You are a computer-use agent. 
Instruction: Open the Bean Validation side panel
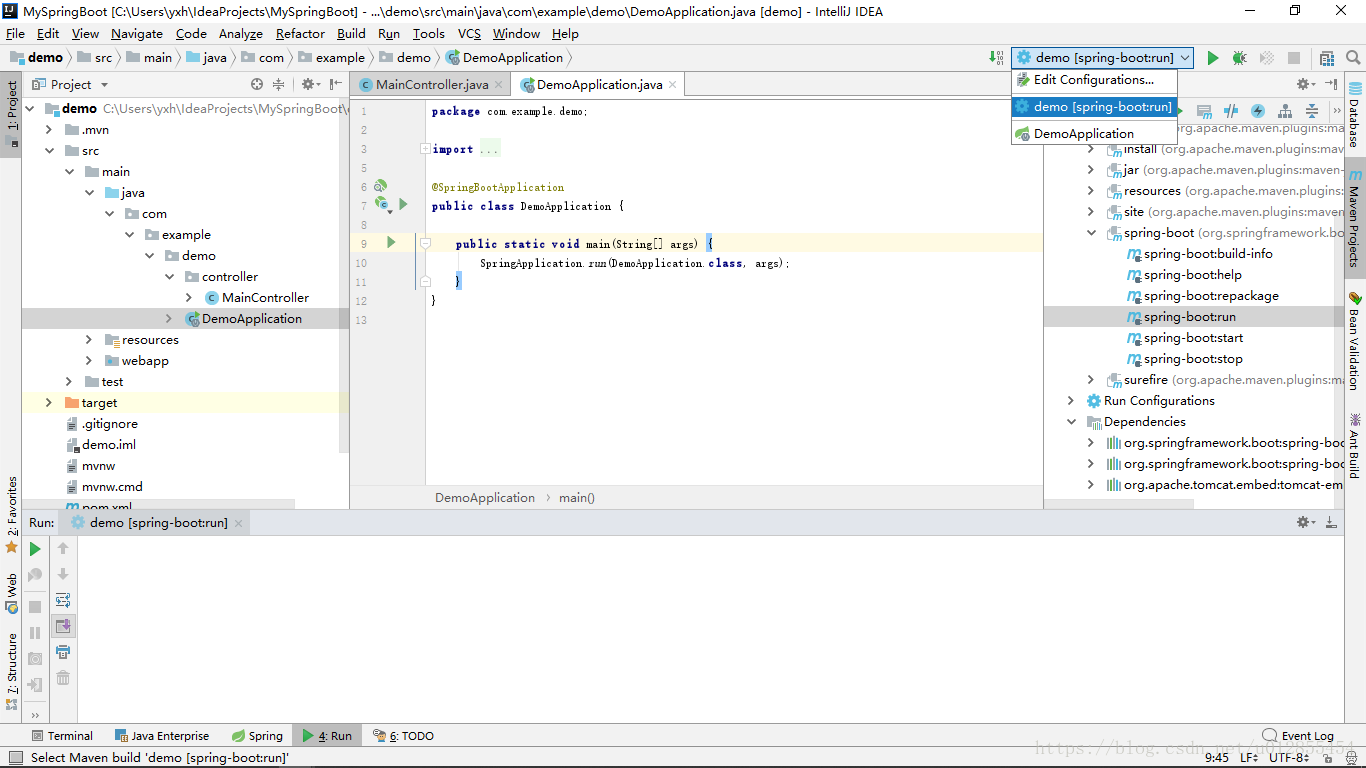coord(1354,340)
